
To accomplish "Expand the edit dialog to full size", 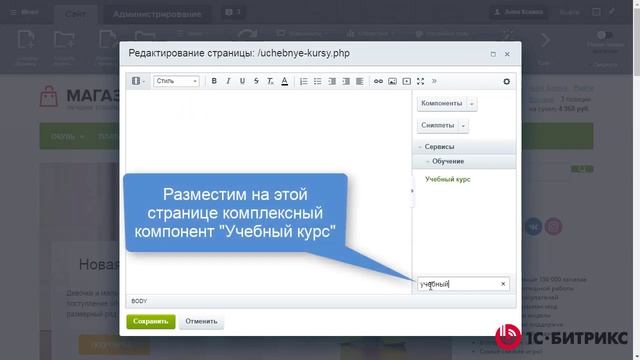I will (x=493, y=54).
